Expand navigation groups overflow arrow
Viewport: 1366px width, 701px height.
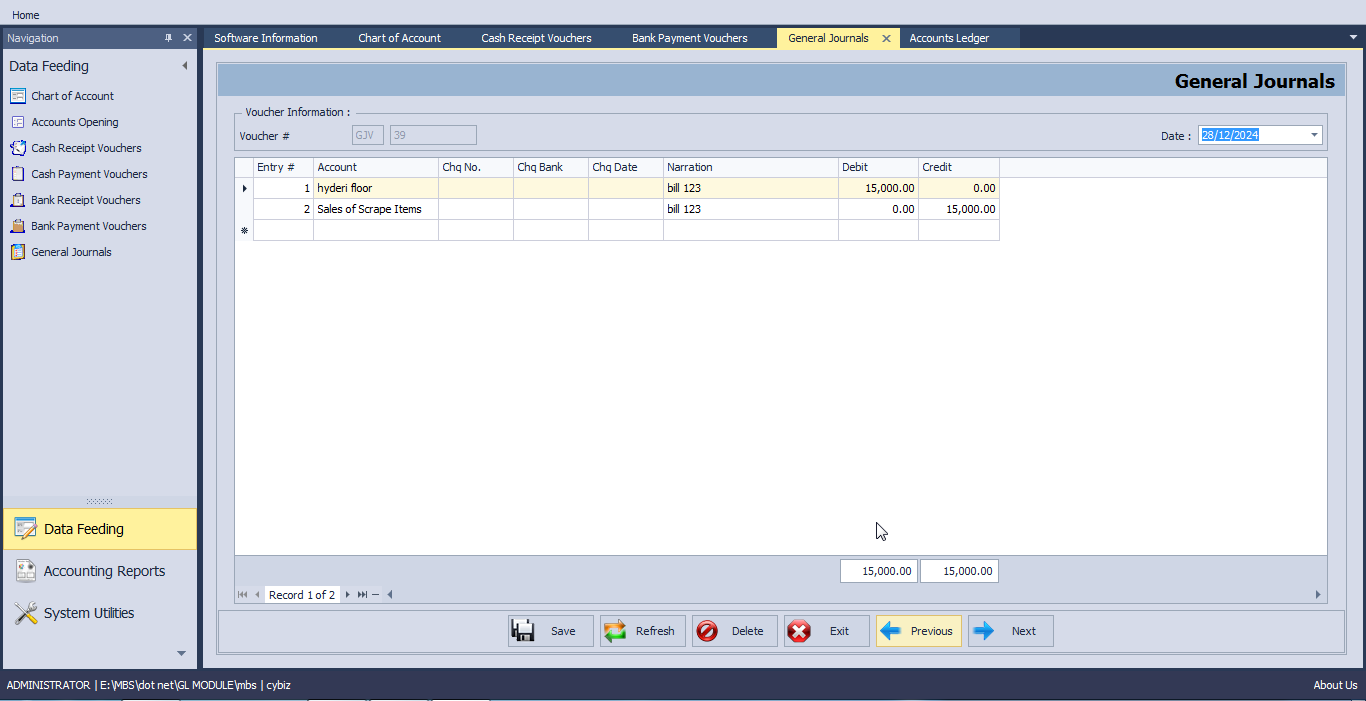pyautogui.click(x=181, y=653)
